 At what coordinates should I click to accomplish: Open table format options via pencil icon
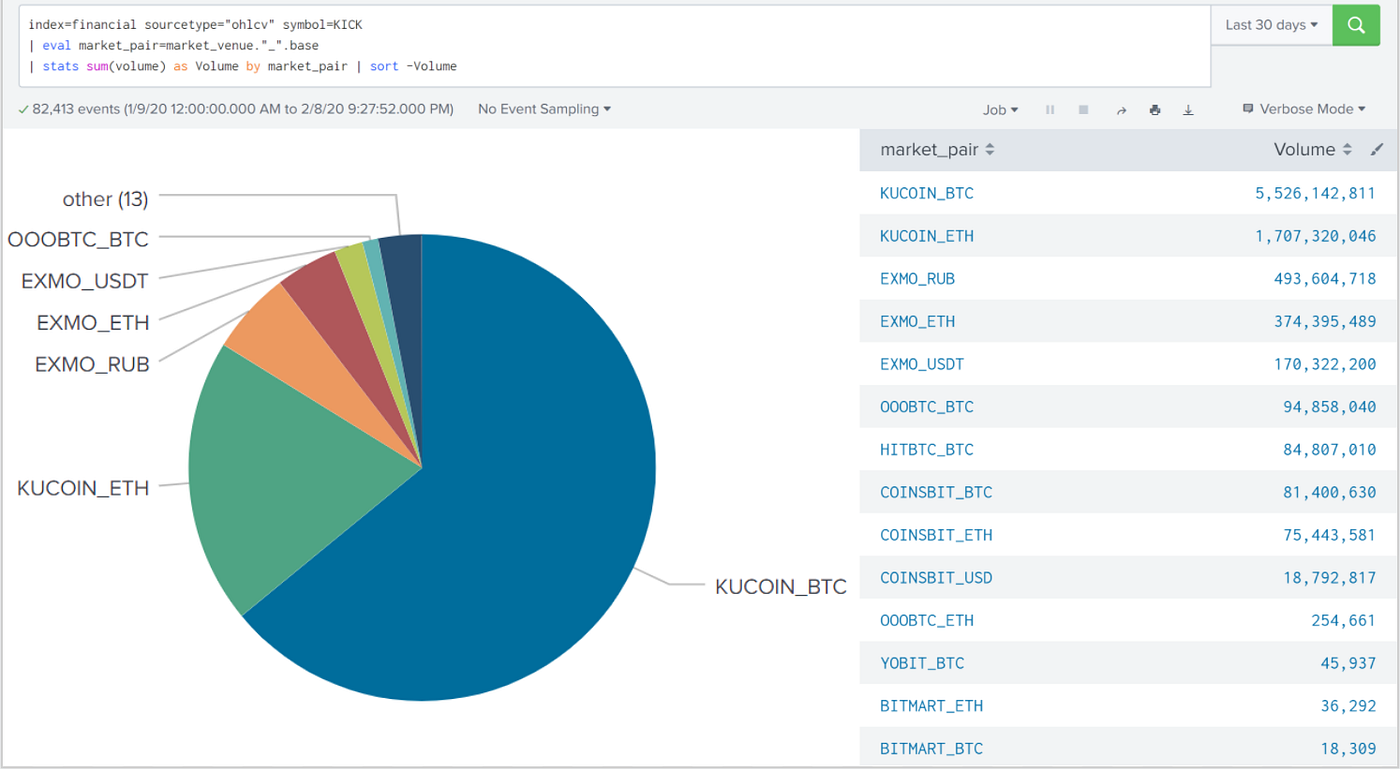(1377, 150)
